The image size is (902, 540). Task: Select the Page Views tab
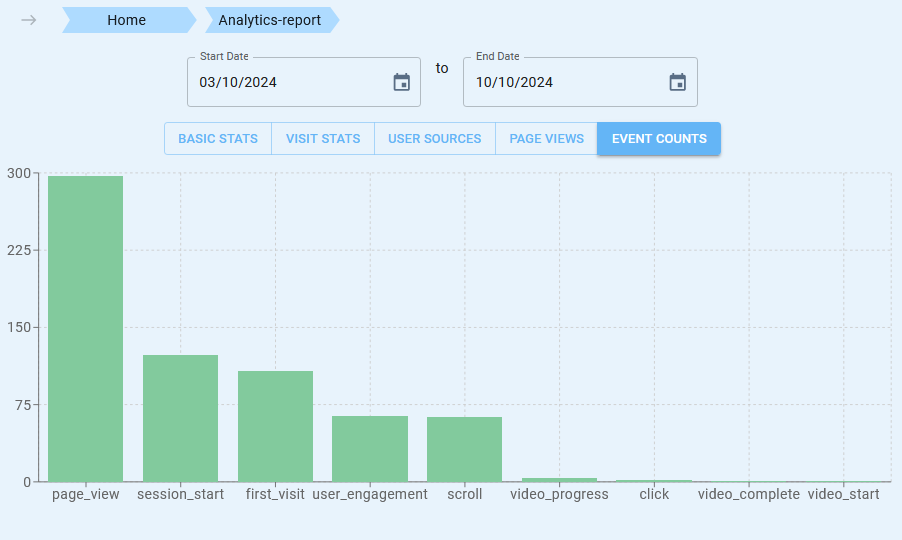pyautogui.click(x=546, y=139)
